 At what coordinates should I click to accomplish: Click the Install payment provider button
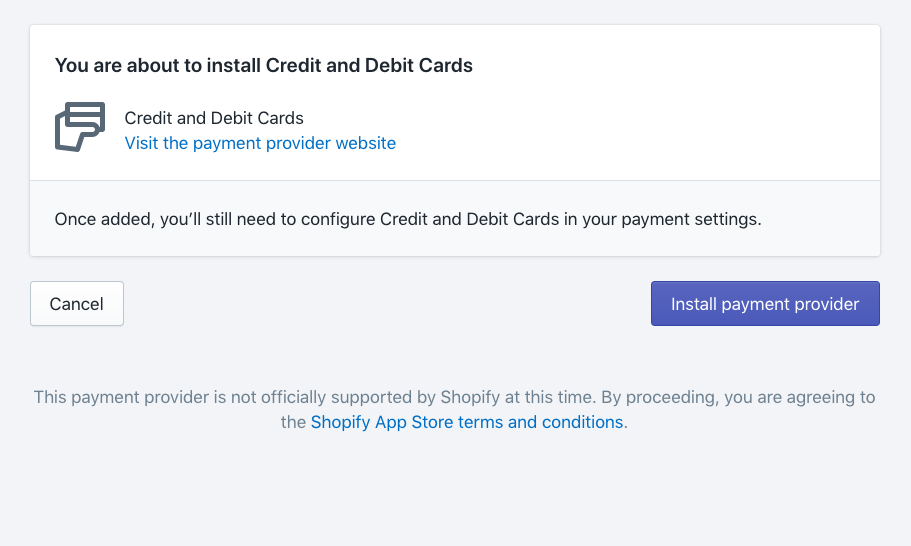pyautogui.click(x=765, y=304)
